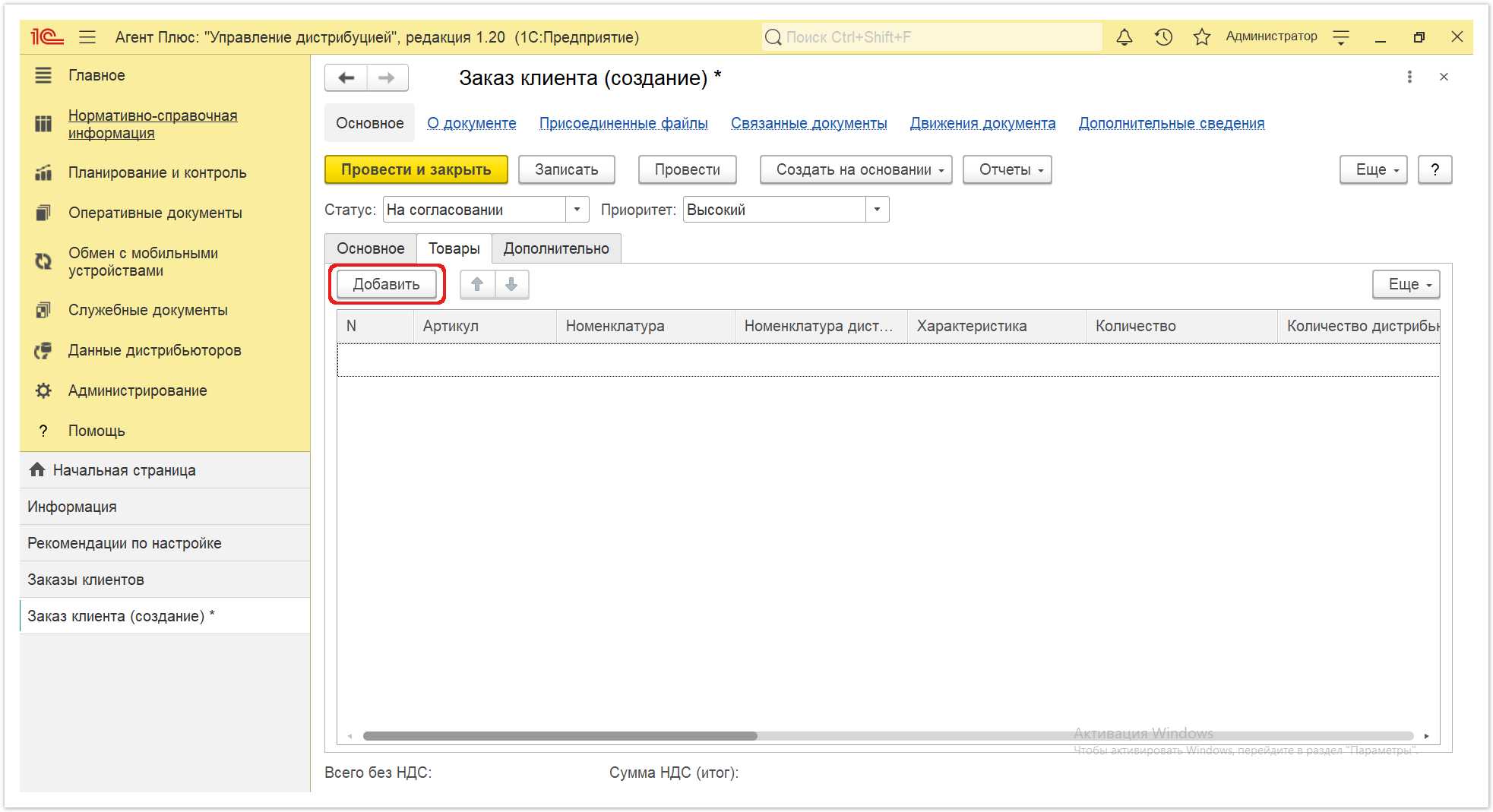Open favorites star icon
This screenshot has width=1493, height=812.
[1201, 37]
